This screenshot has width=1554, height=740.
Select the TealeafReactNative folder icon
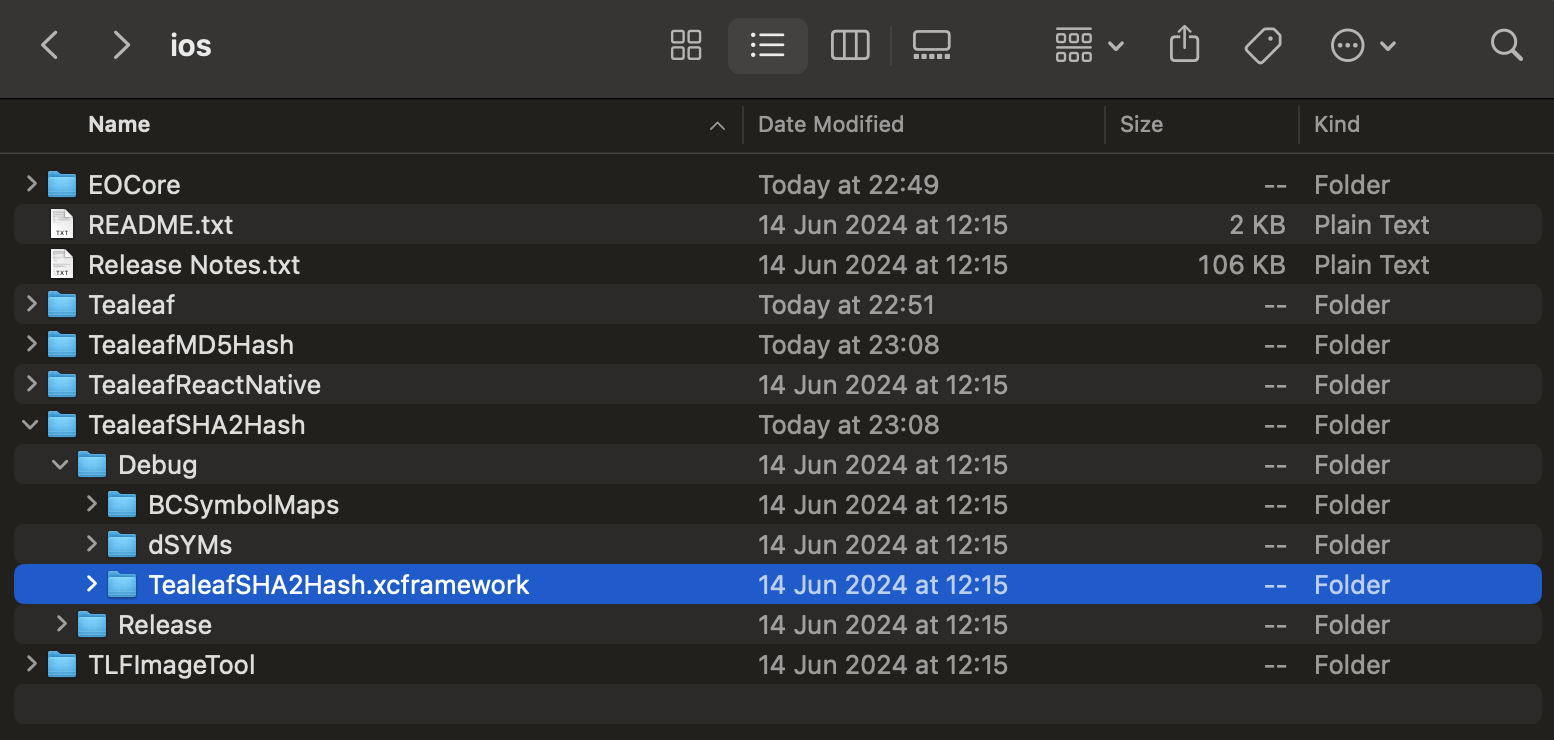click(62, 384)
